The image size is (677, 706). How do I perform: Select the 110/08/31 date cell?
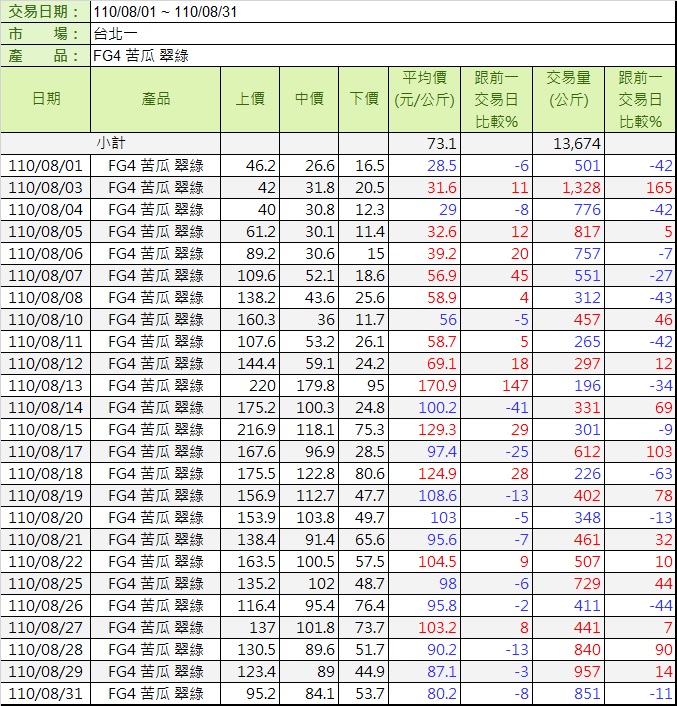(46, 694)
